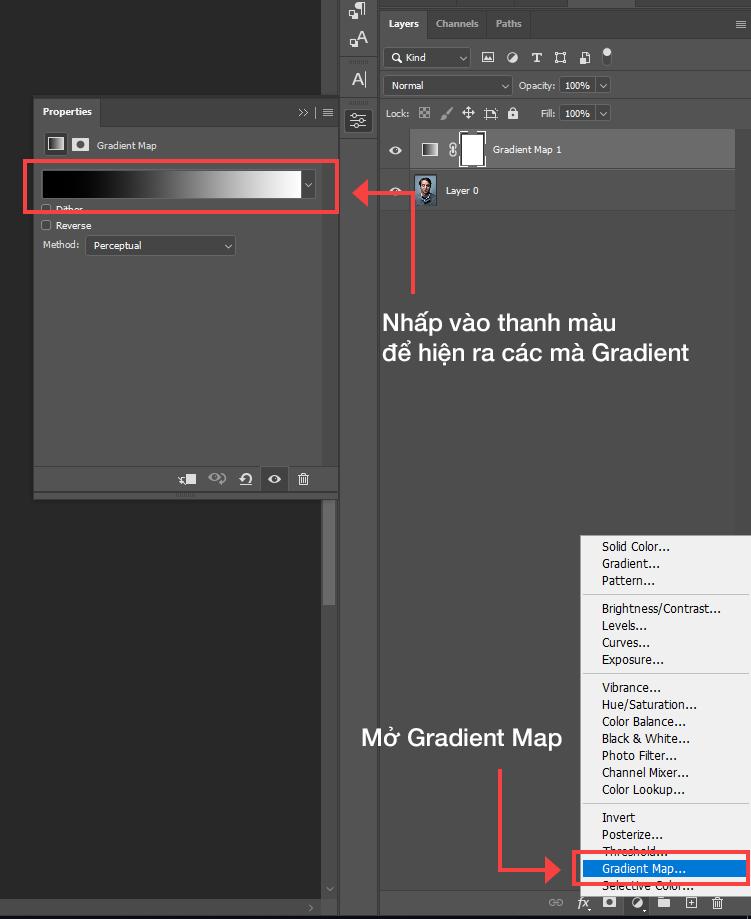Create a new layer group
Image resolution: width=751 pixels, height=919 pixels.
pyautogui.click(x=664, y=903)
